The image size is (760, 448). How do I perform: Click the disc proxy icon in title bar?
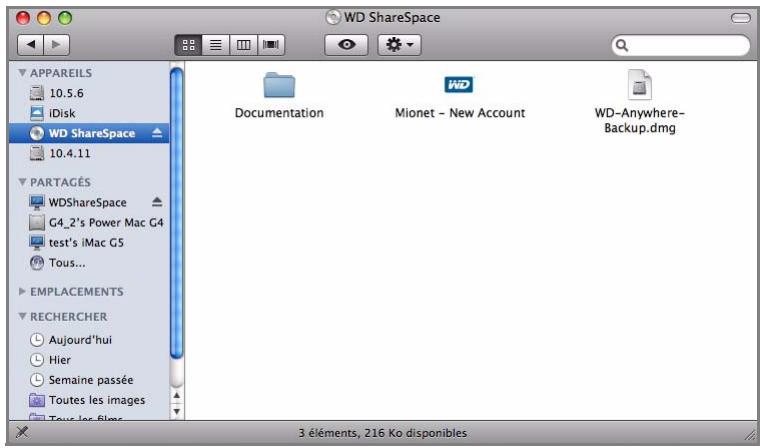coord(333,17)
